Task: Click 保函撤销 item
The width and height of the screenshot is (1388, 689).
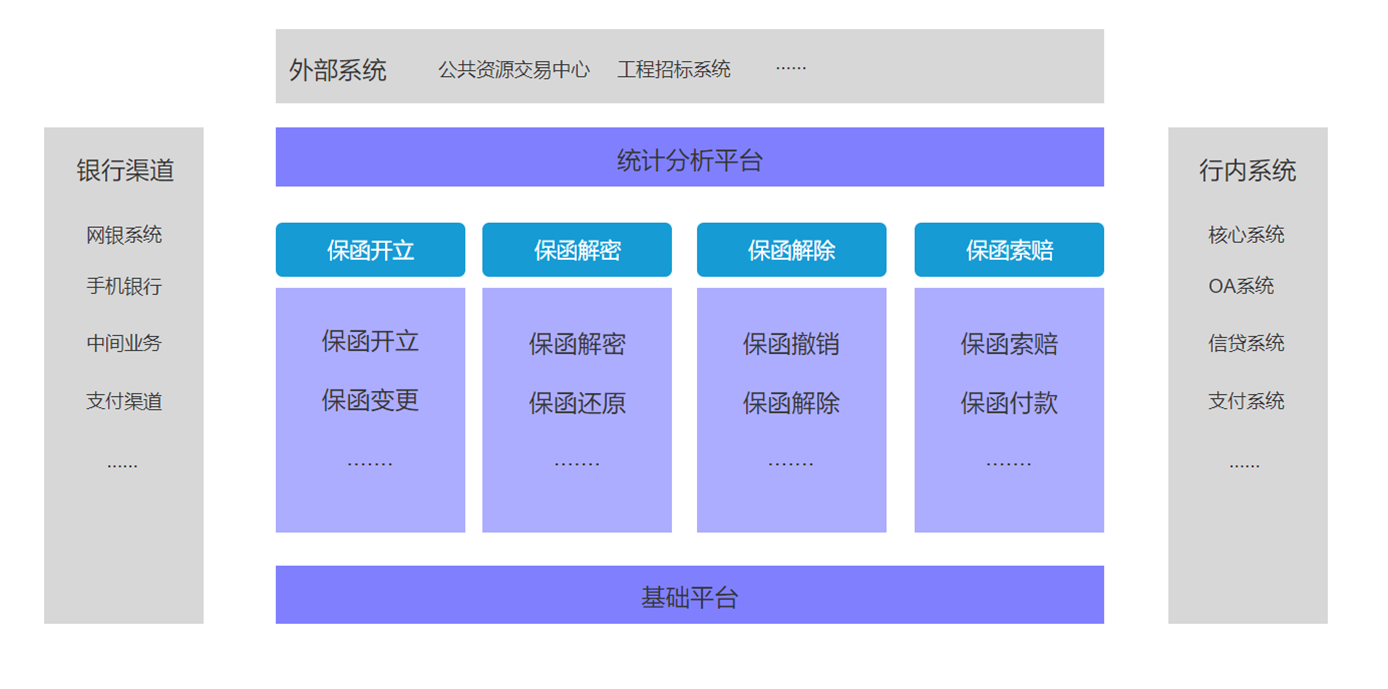Action: point(791,344)
